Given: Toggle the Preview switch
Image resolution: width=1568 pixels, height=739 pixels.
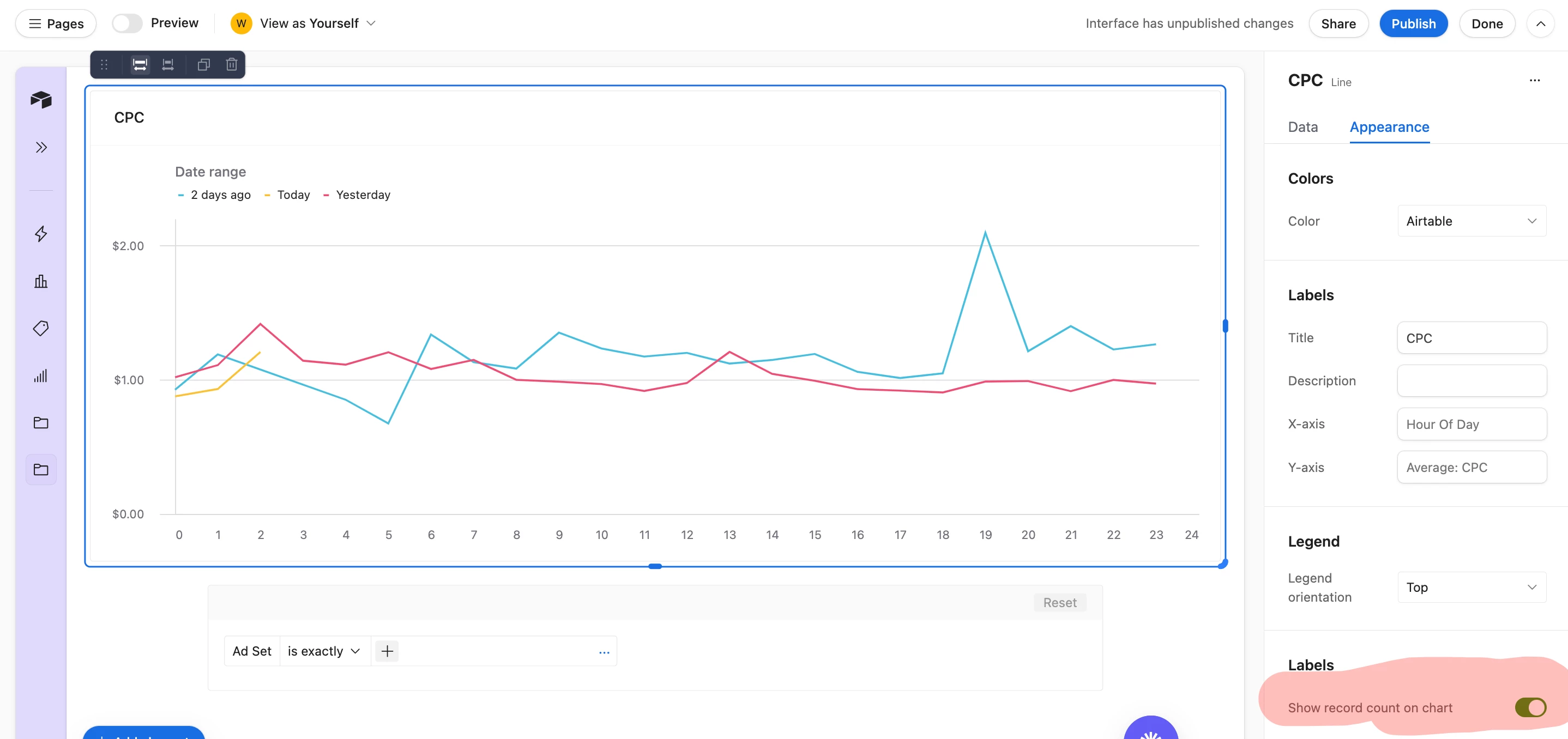Looking at the screenshot, I should (127, 23).
